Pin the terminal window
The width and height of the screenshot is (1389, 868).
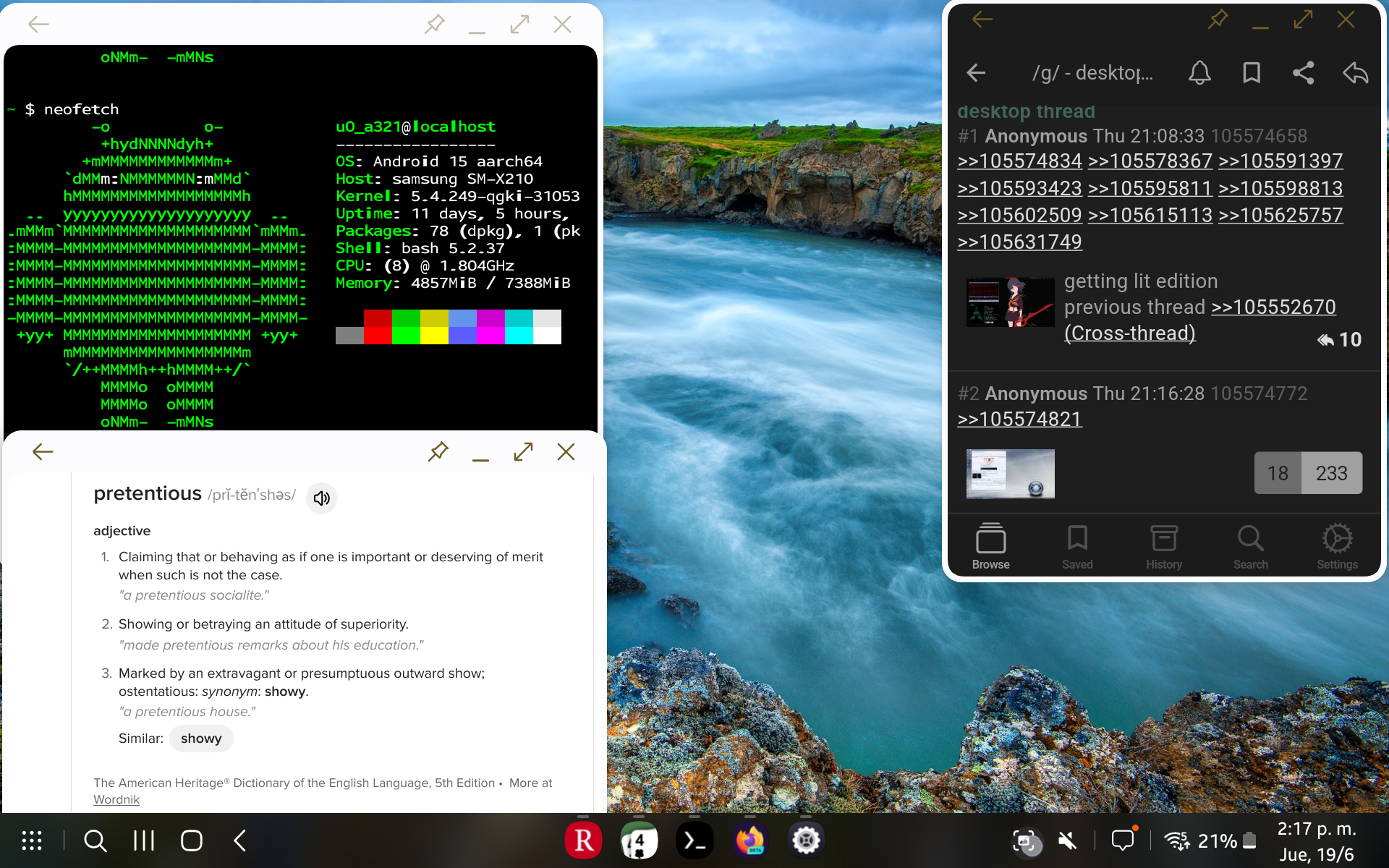pyautogui.click(x=434, y=24)
